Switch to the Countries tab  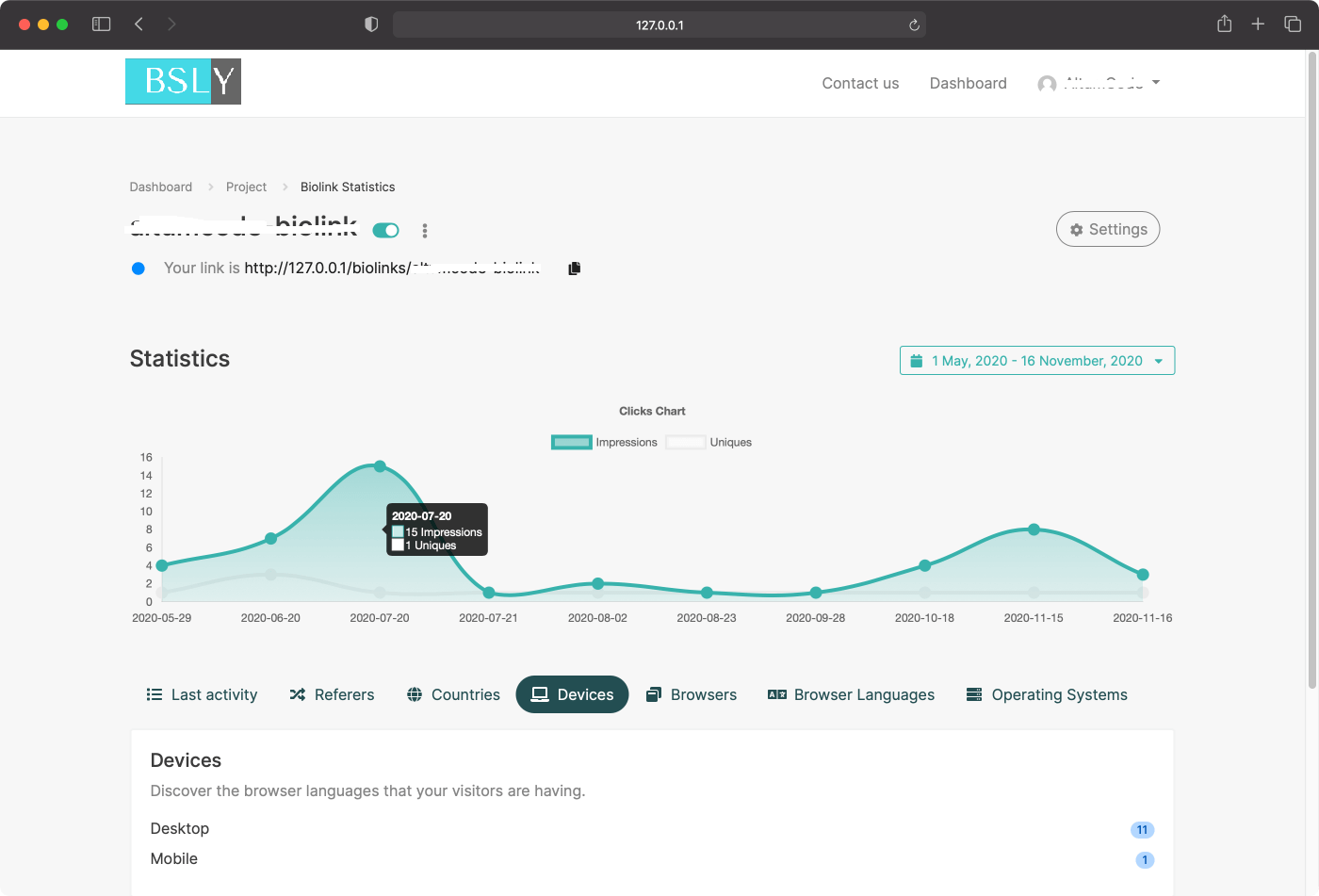[x=453, y=694]
